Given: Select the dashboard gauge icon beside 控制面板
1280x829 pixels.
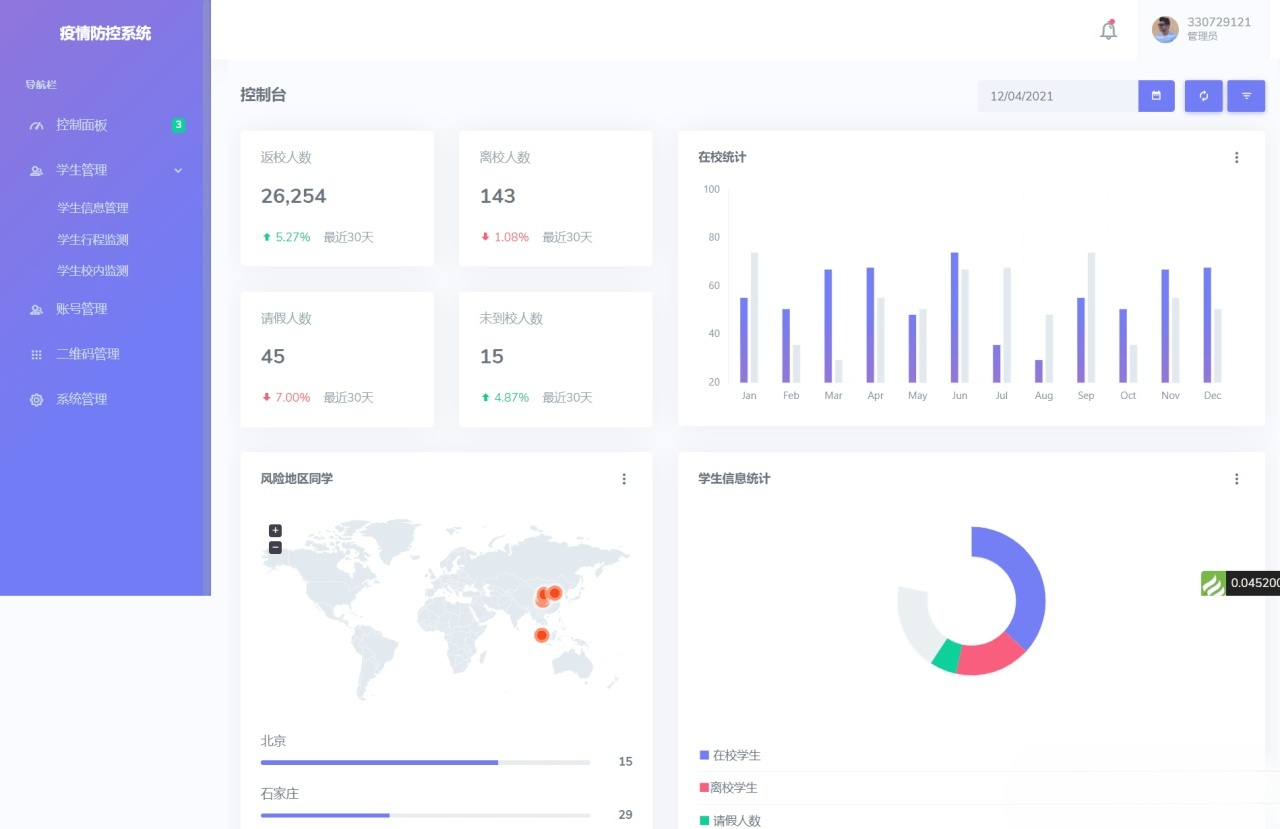Looking at the screenshot, I should 36,125.
